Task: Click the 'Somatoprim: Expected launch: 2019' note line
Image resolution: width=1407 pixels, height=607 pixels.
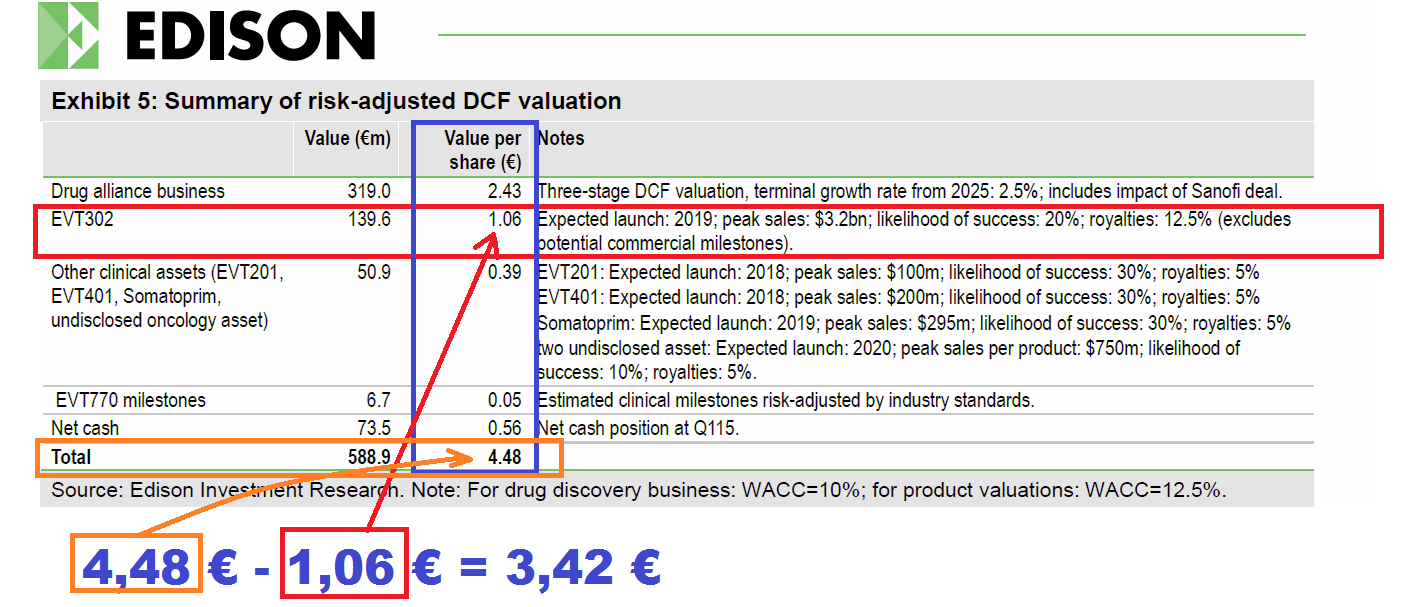Action: (914, 323)
